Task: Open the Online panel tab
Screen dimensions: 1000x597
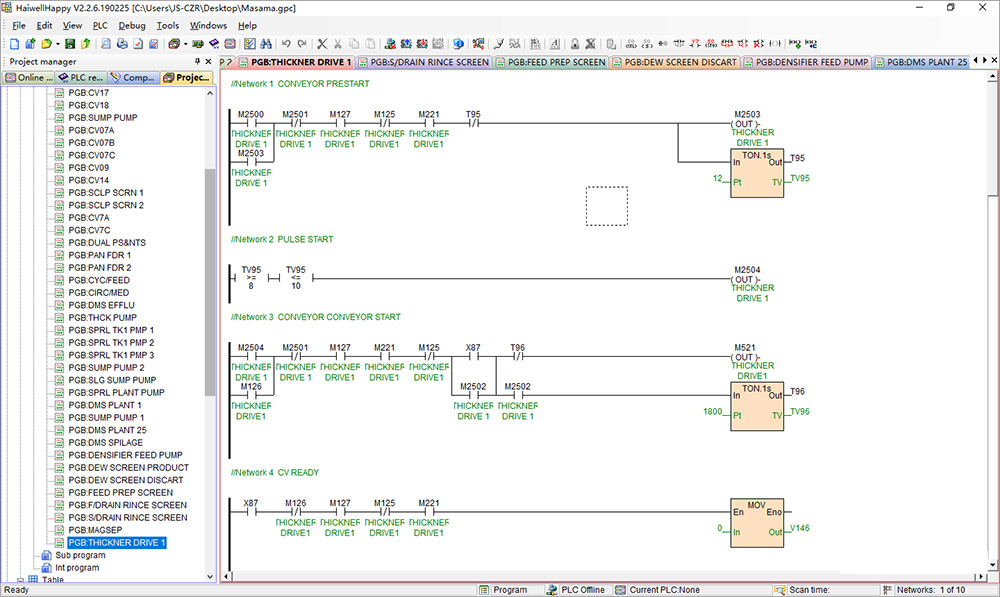Action: [29, 77]
